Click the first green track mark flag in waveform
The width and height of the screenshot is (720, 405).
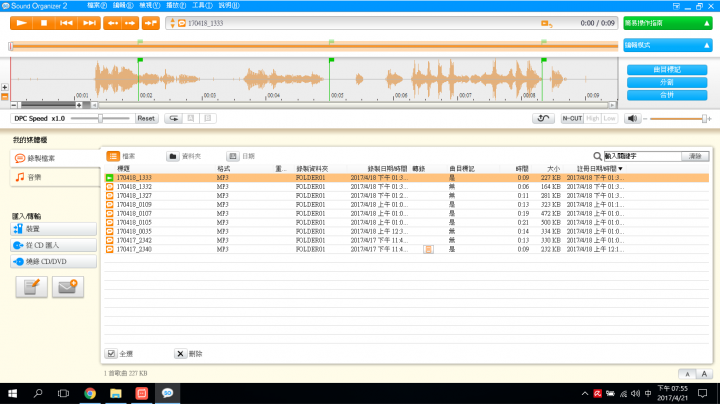pos(141,60)
